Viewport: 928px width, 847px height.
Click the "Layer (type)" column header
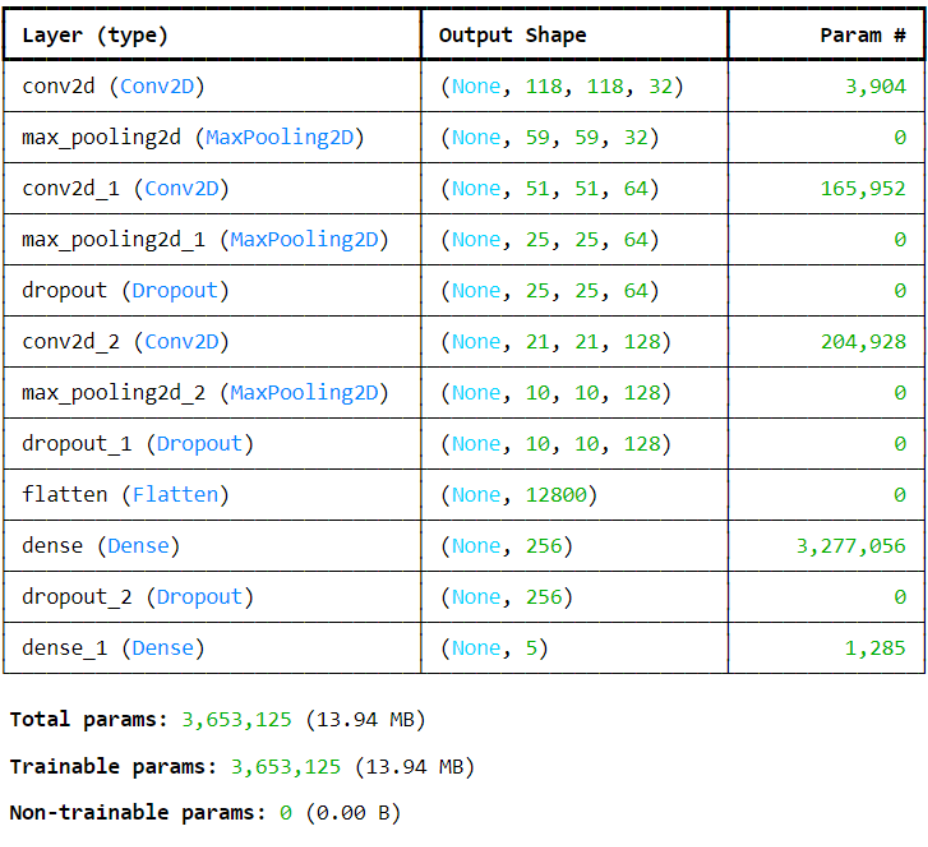tap(95, 35)
